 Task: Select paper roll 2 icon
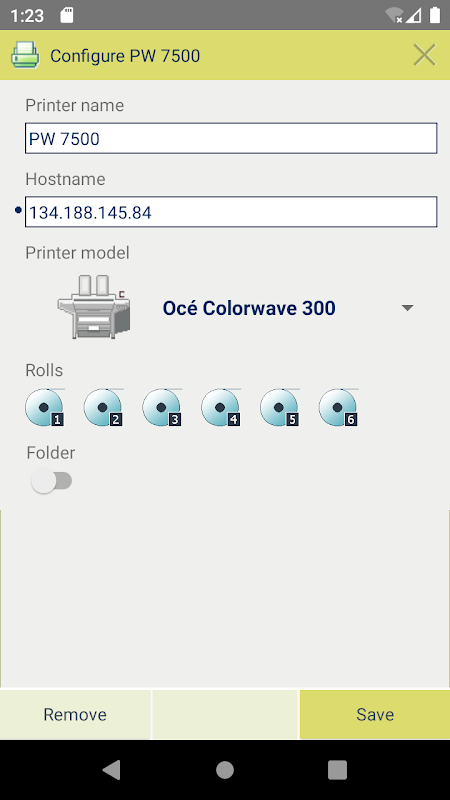click(104, 407)
